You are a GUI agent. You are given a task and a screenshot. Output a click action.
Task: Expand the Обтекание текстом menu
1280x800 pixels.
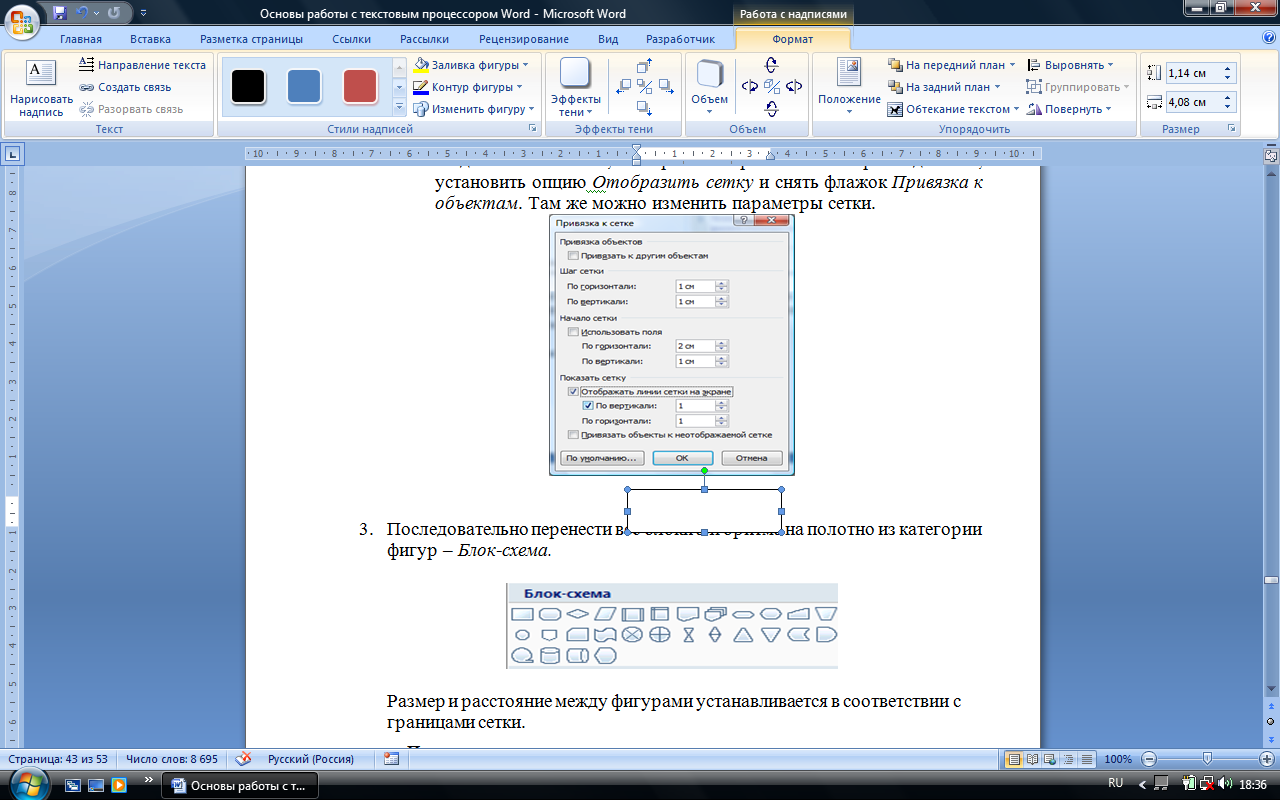click(954, 109)
